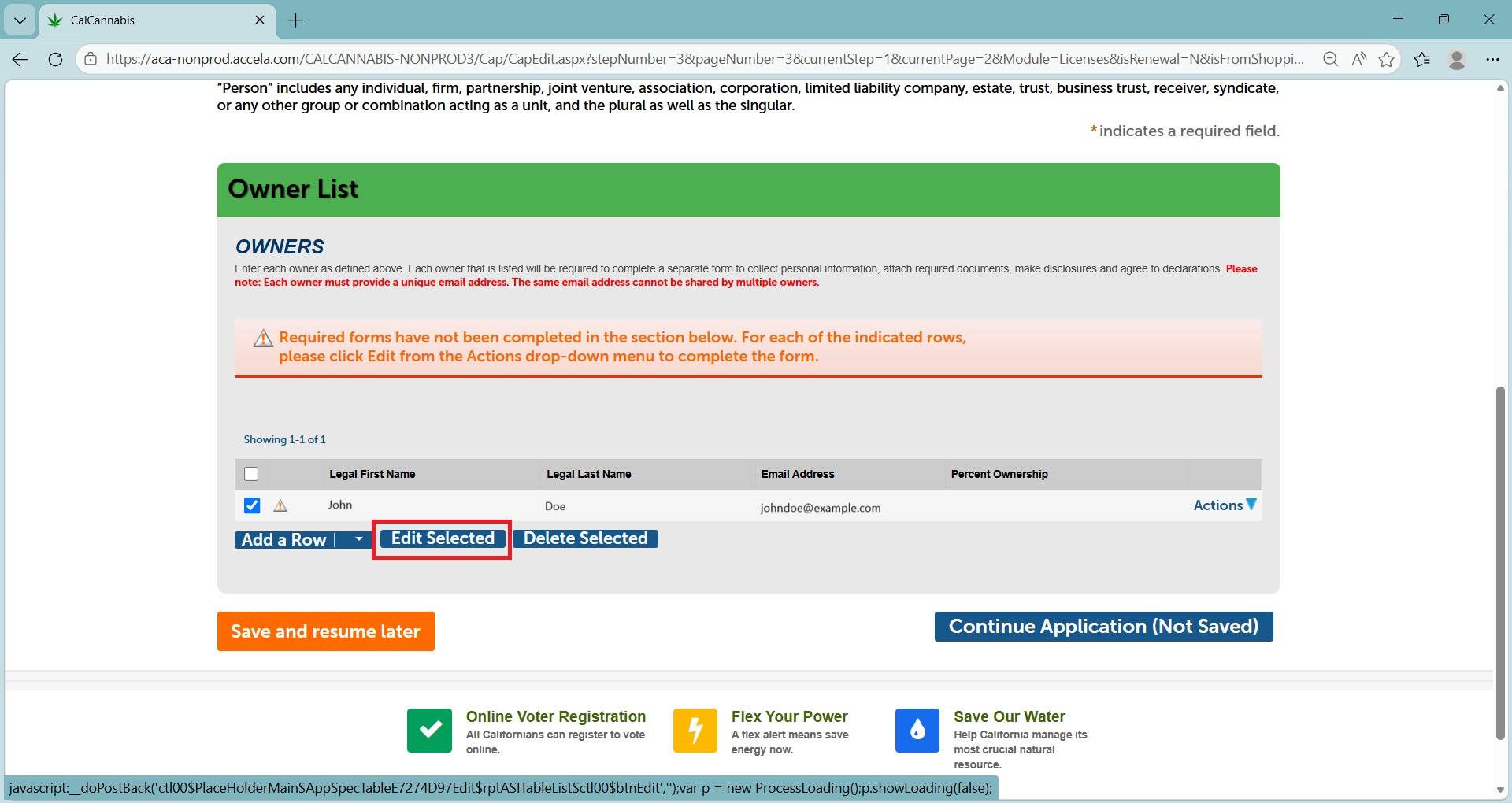Open the browser tab list chevron
The width and height of the screenshot is (1512, 803).
[x=20, y=20]
